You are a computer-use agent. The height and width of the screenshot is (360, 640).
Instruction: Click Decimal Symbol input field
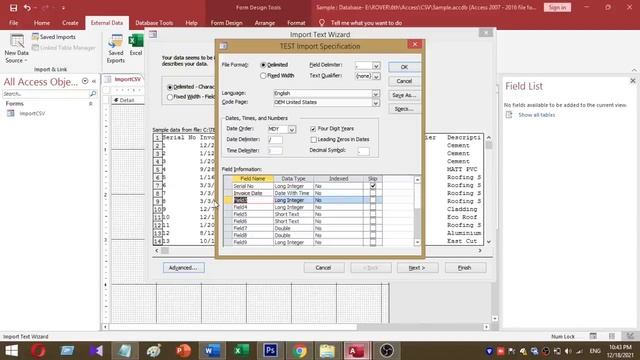[363, 151]
